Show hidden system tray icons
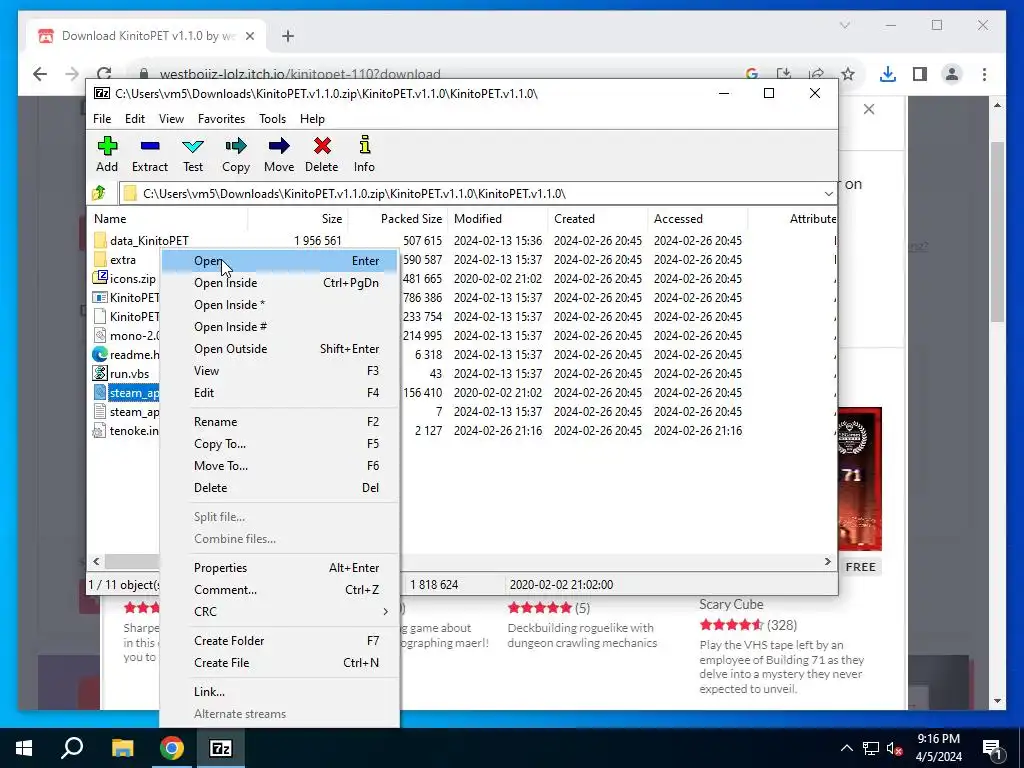 point(846,748)
